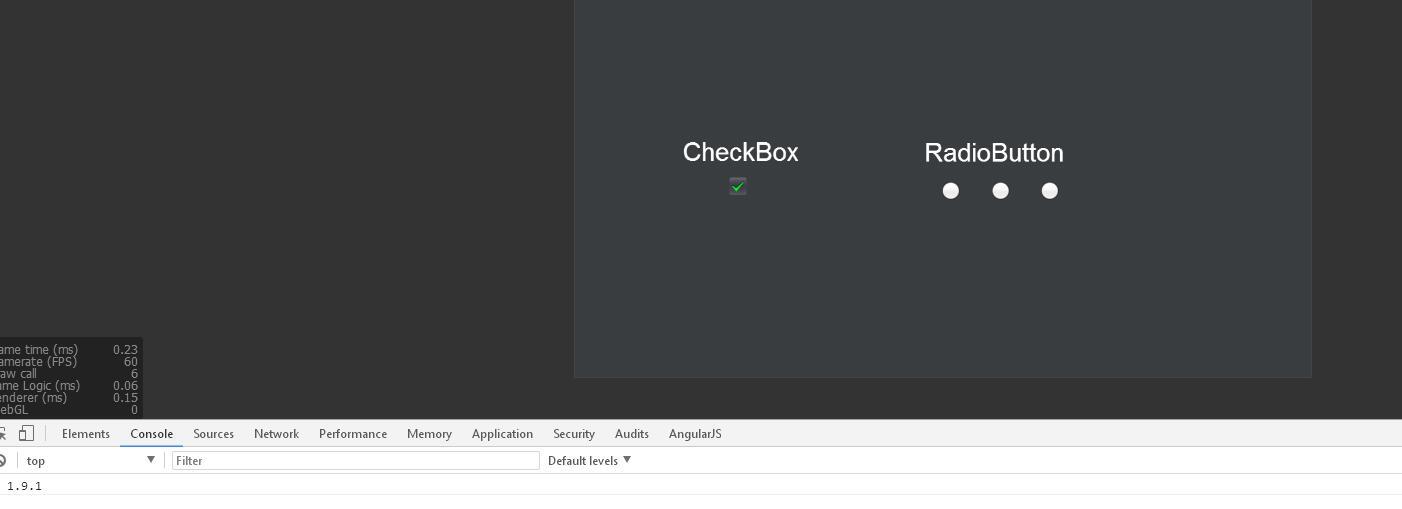Image resolution: width=1402 pixels, height=509 pixels.
Task: Focus the console Filter field
Action: [x=356, y=460]
